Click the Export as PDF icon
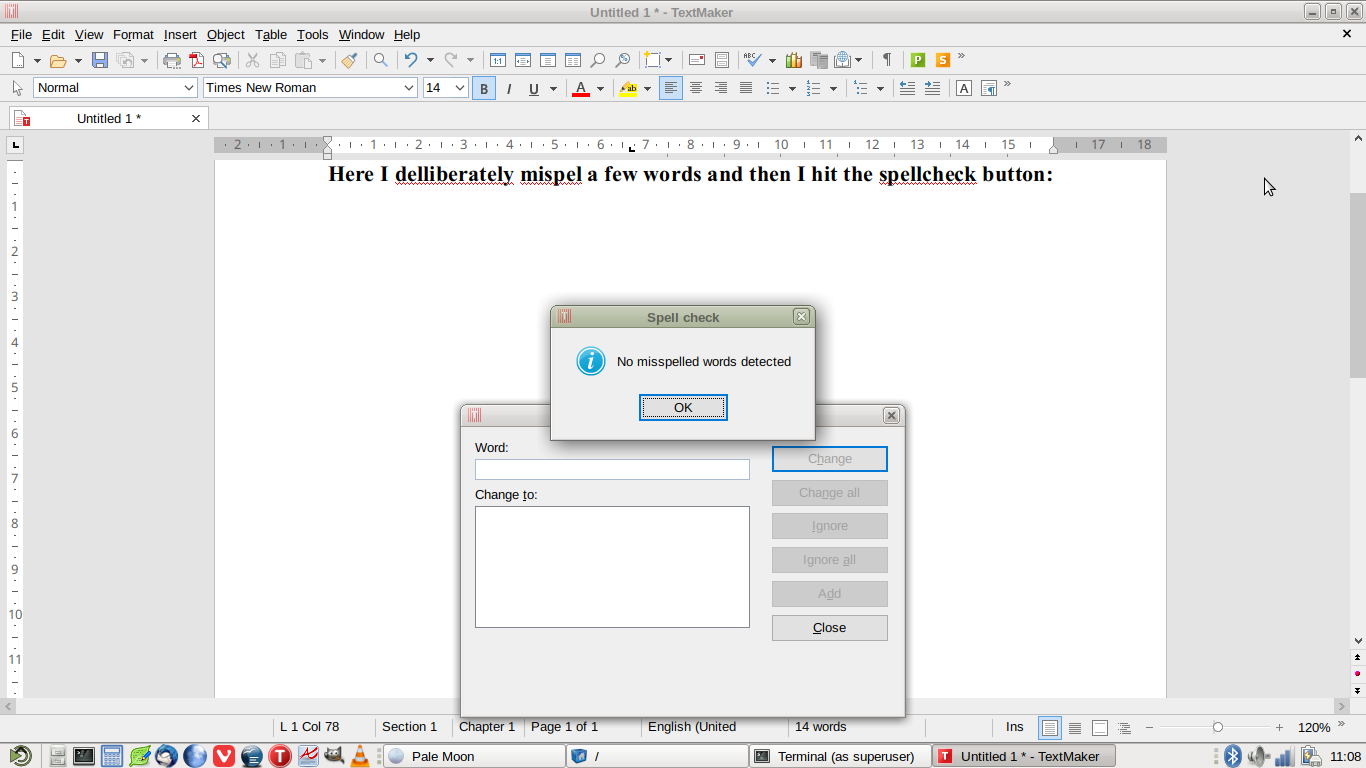Image resolution: width=1366 pixels, height=768 pixels. click(x=197, y=60)
